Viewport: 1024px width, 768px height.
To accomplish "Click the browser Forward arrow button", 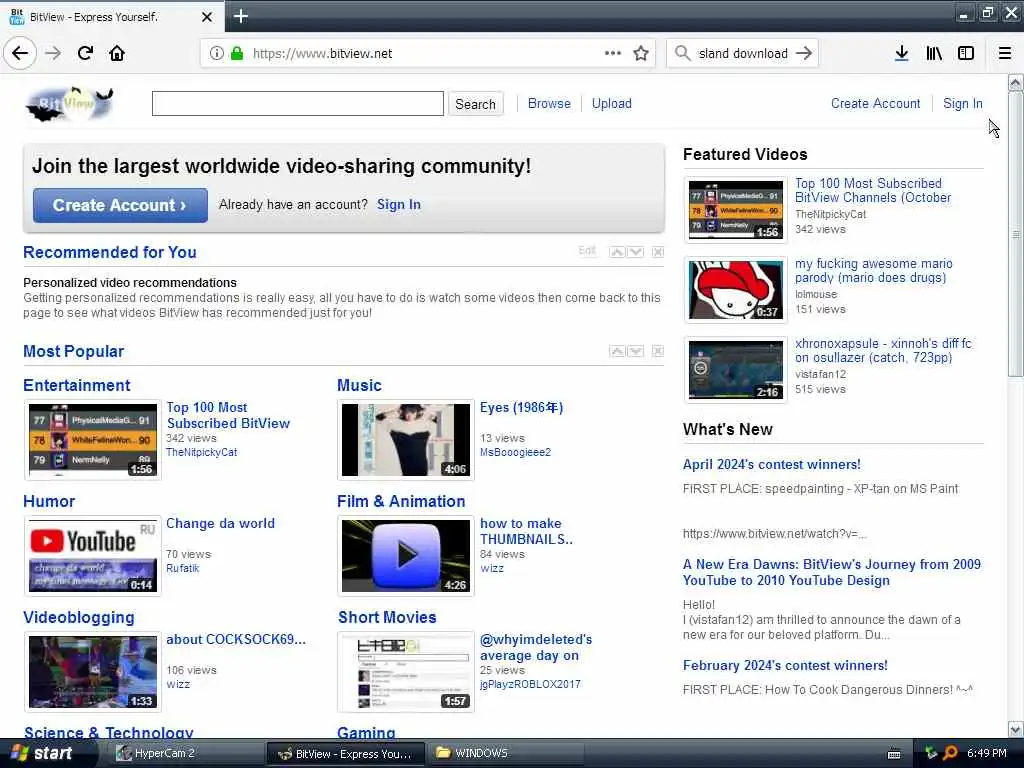I will click(x=53, y=54).
